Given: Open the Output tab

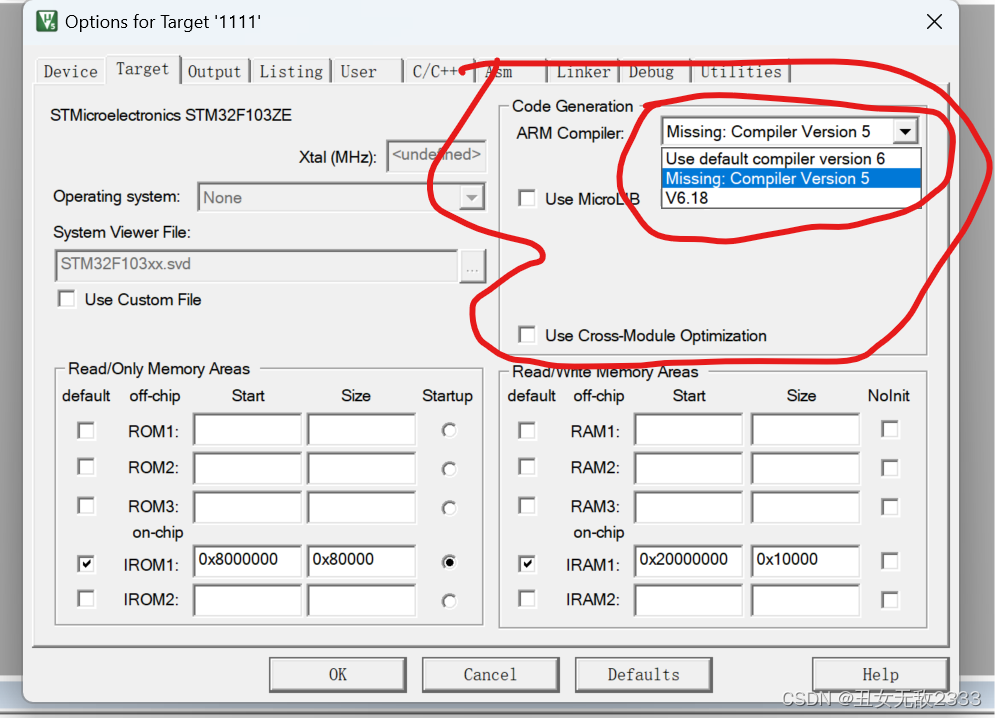Looking at the screenshot, I should coord(214,71).
